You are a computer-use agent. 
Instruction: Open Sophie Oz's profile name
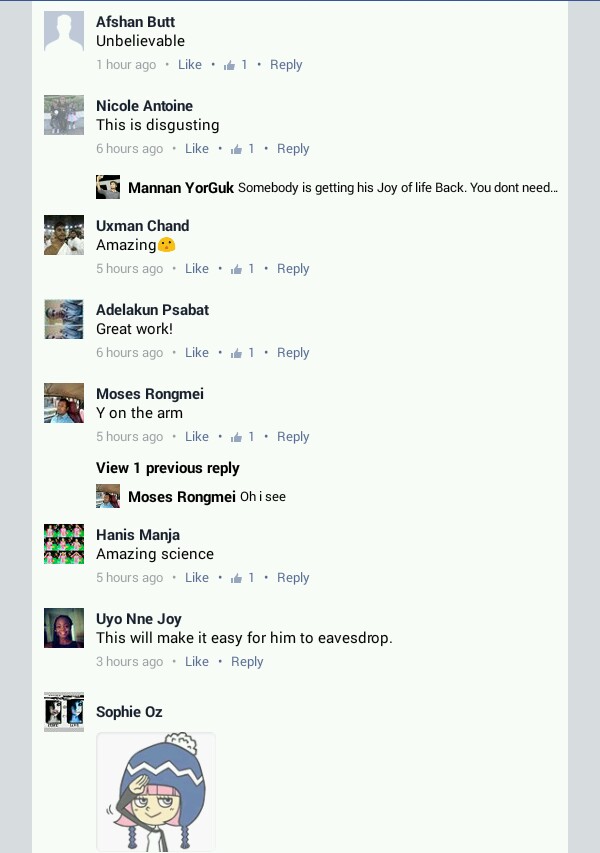tap(129, 712)
